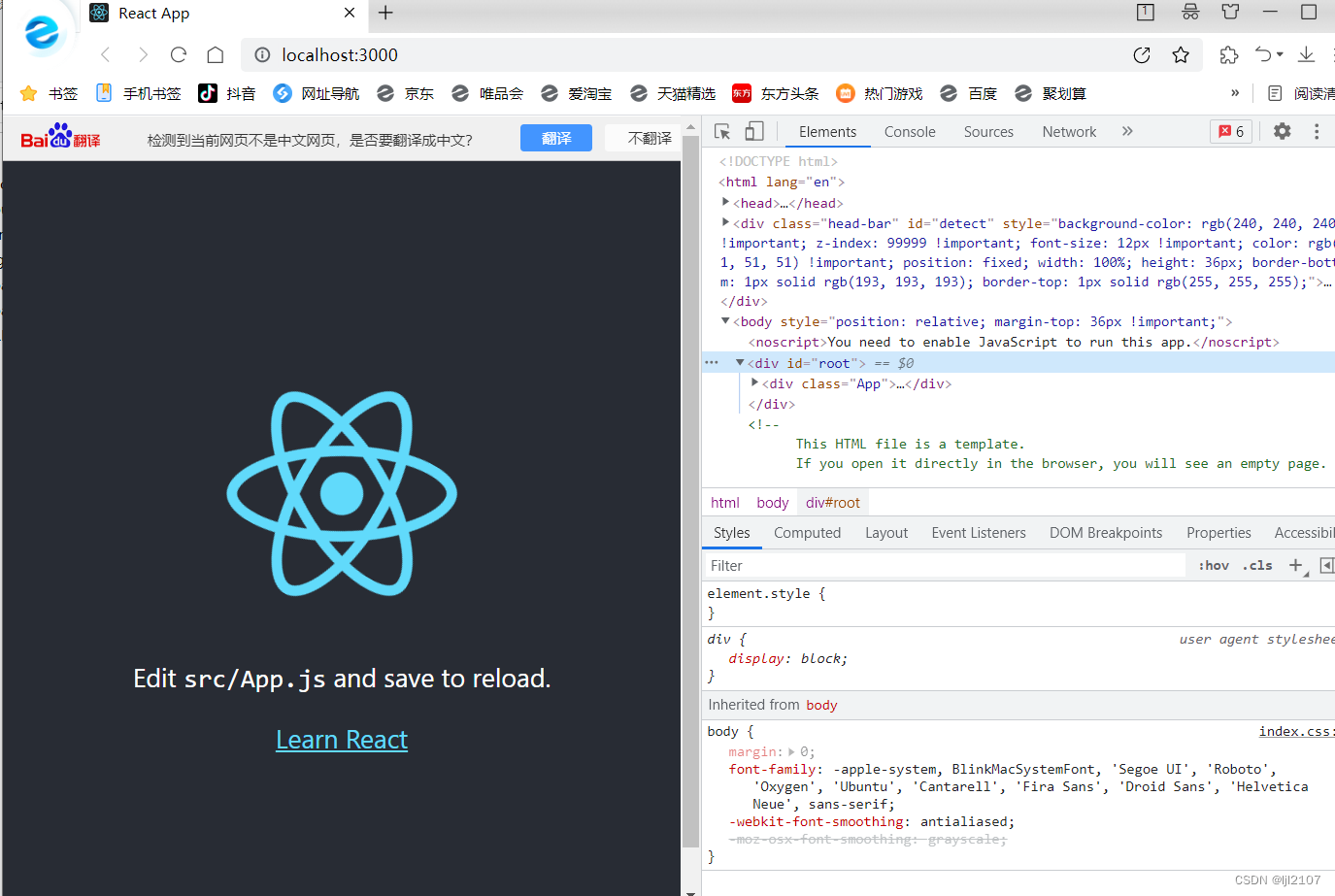Switch to the Network panel
Viewport: 1335px width, 896px height.
click(x=1069, y=132)
